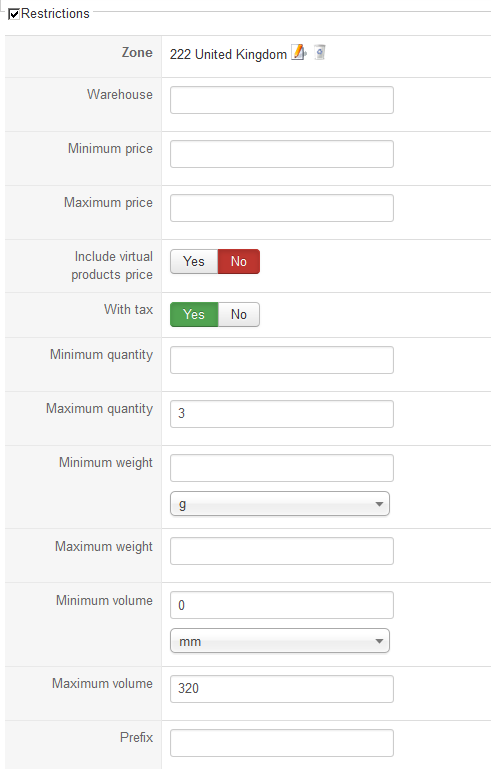Click the Maximum weight input field
The width and height of the screenshot is (491, 769).
282,551
